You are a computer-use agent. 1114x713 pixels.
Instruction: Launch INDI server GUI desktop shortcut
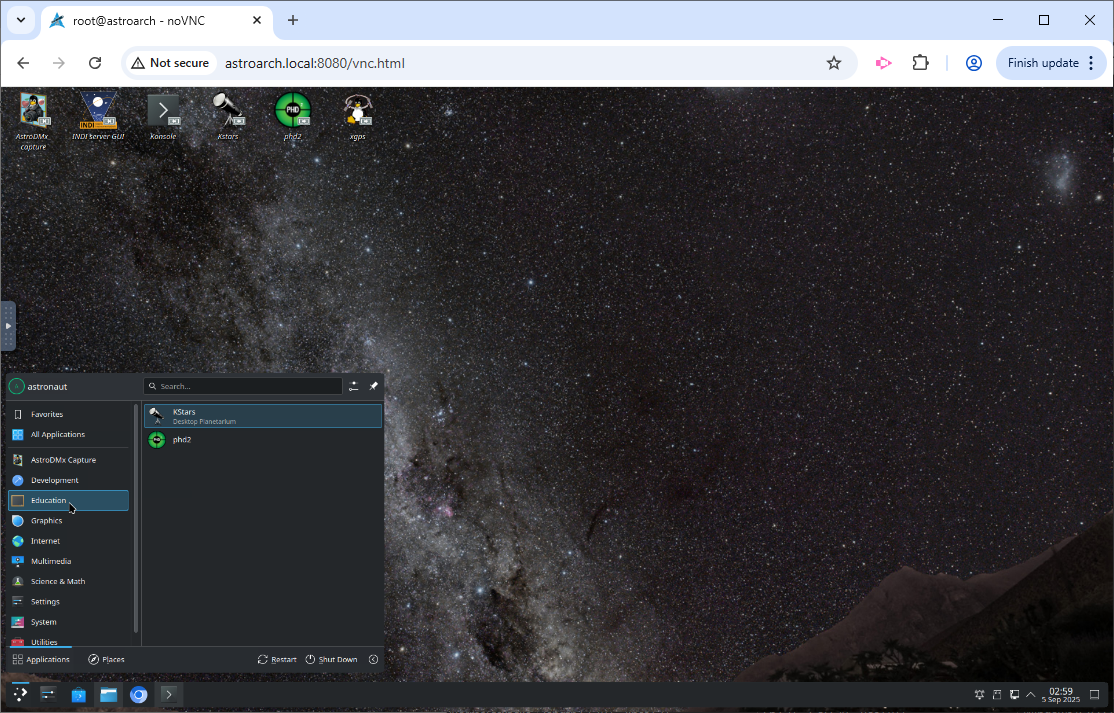click(98, 116)
